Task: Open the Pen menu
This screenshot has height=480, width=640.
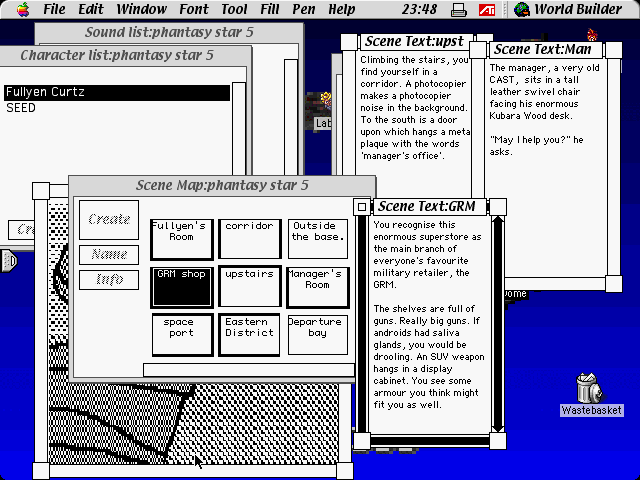Action: point(304,9)
